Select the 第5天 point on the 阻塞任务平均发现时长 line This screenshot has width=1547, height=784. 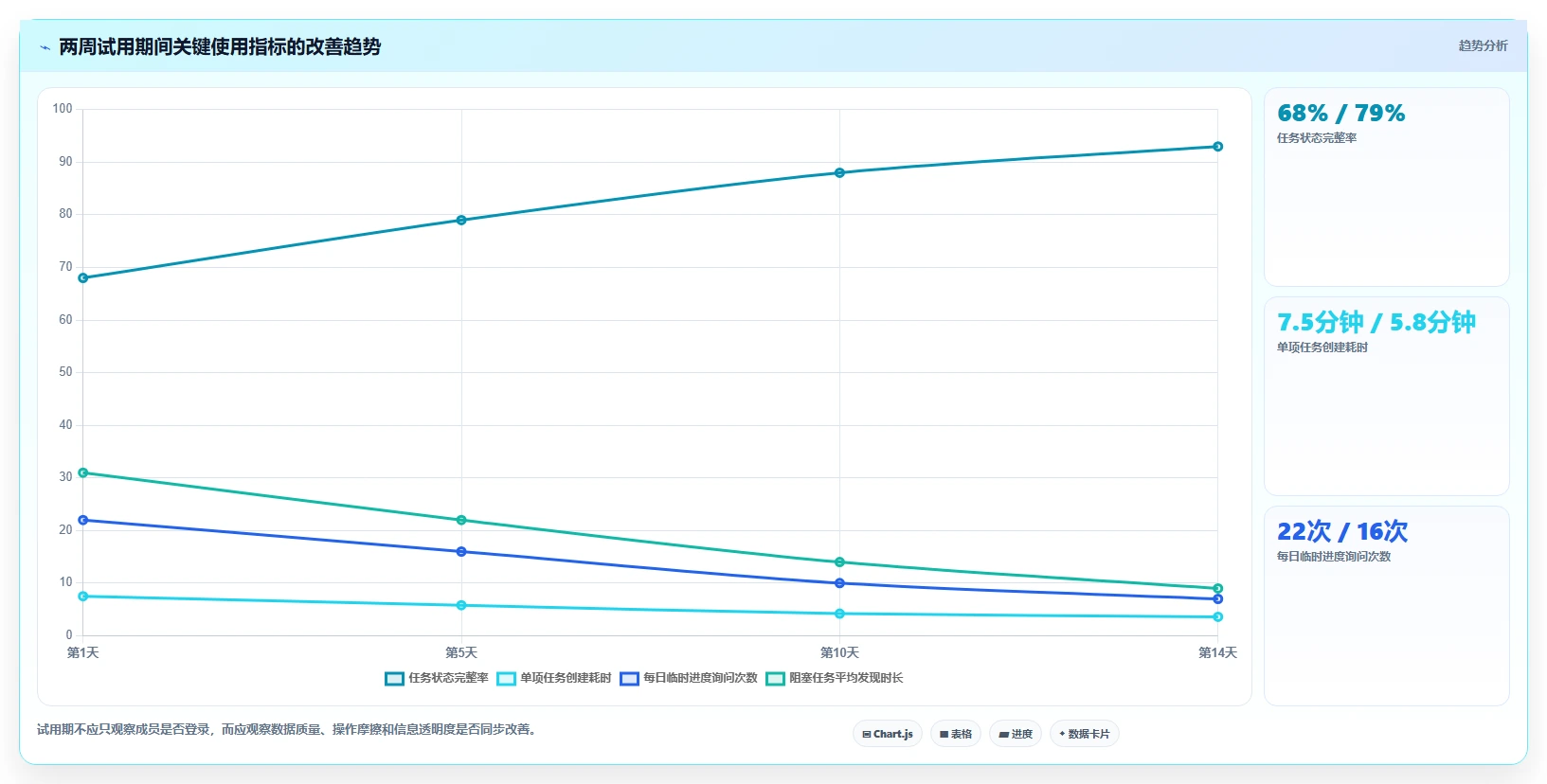[x=461, y=520]
